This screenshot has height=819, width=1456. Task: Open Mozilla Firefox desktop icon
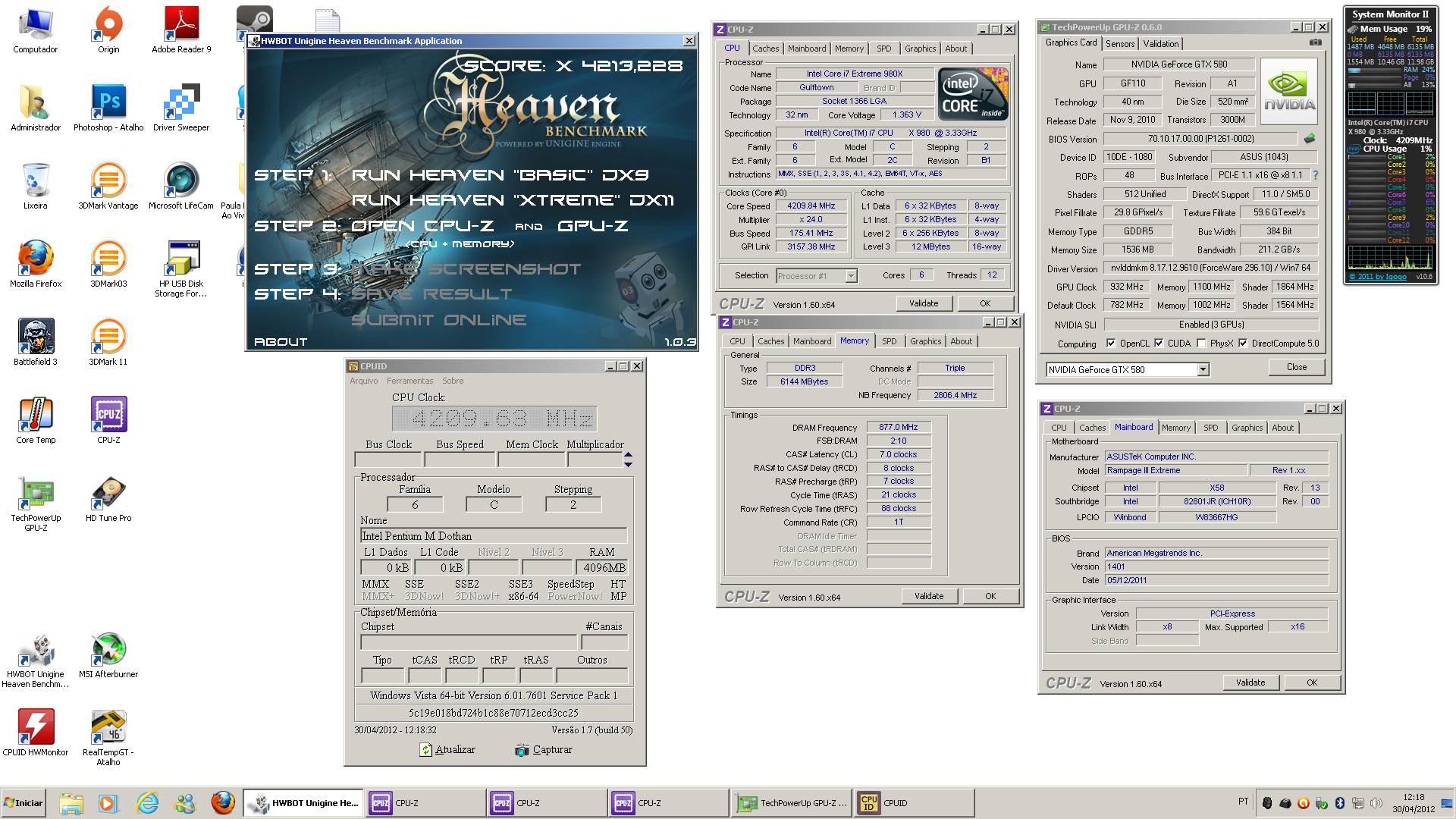pyautogui.click(x=36, y=265)
